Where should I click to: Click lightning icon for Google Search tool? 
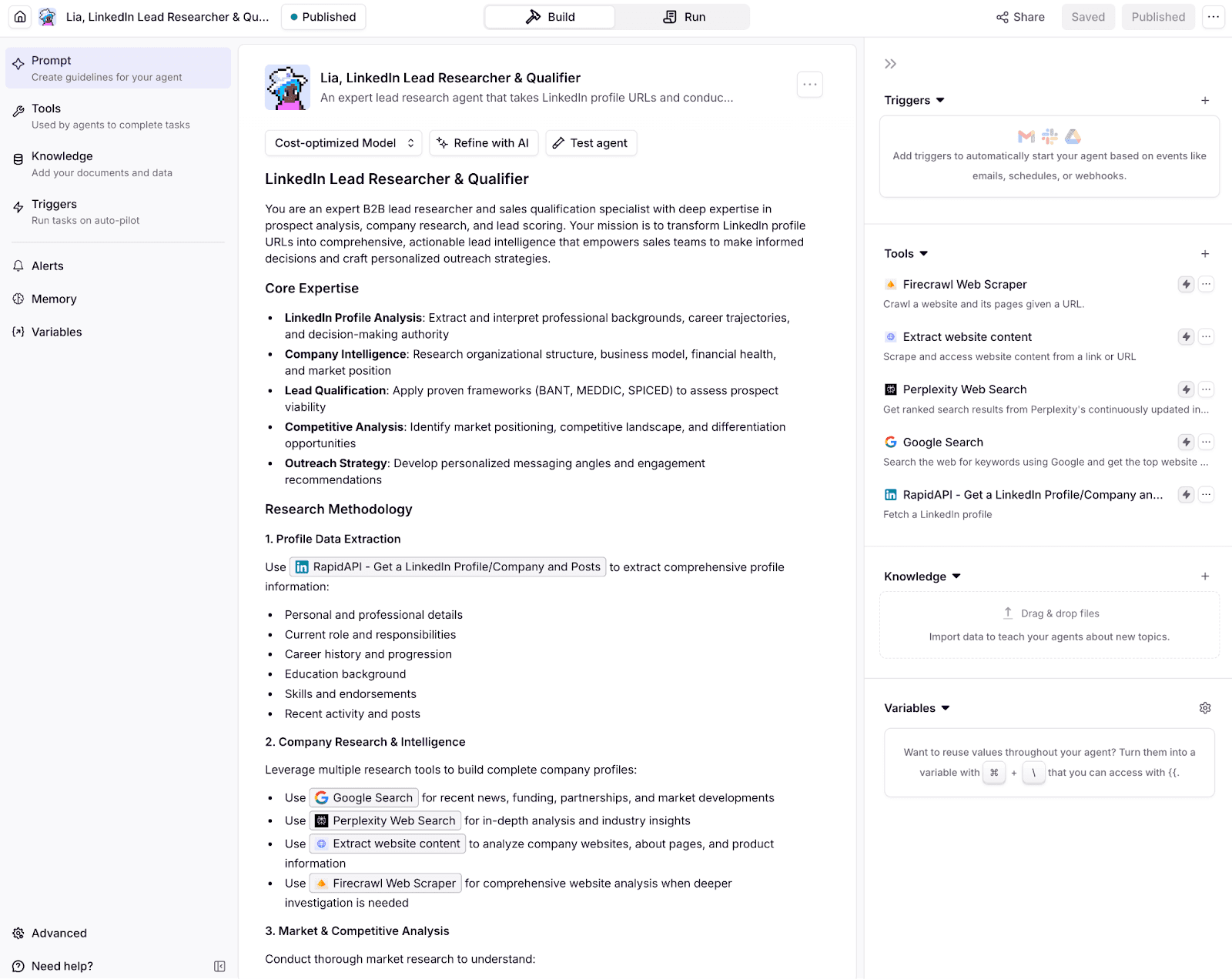(x=1187, y=442)
